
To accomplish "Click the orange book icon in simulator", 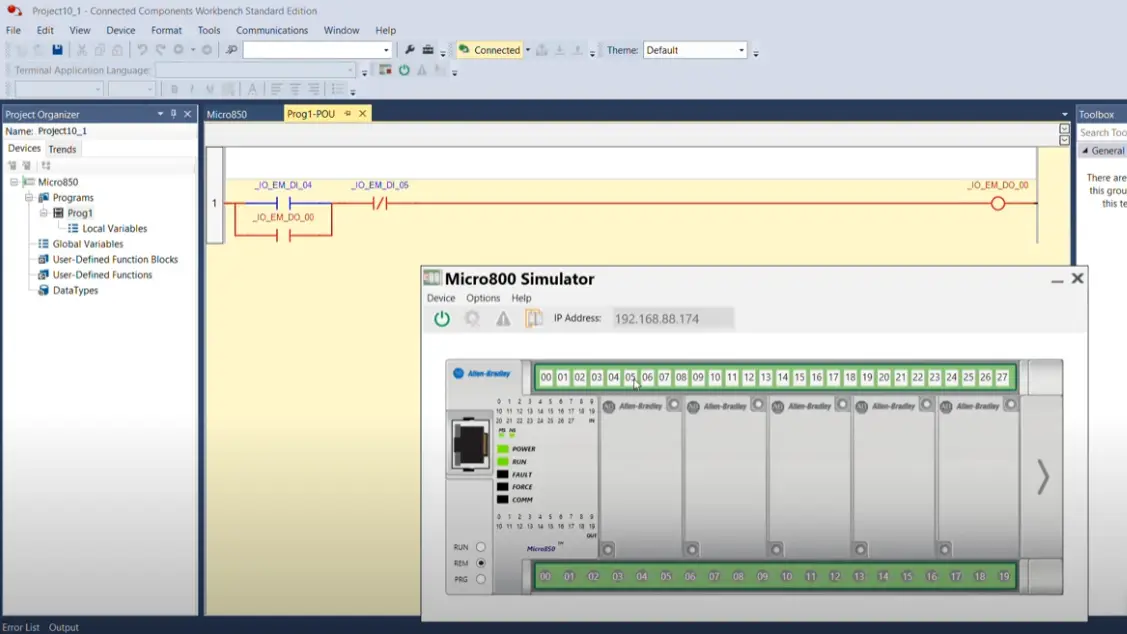I will click(x=534, y=319).
